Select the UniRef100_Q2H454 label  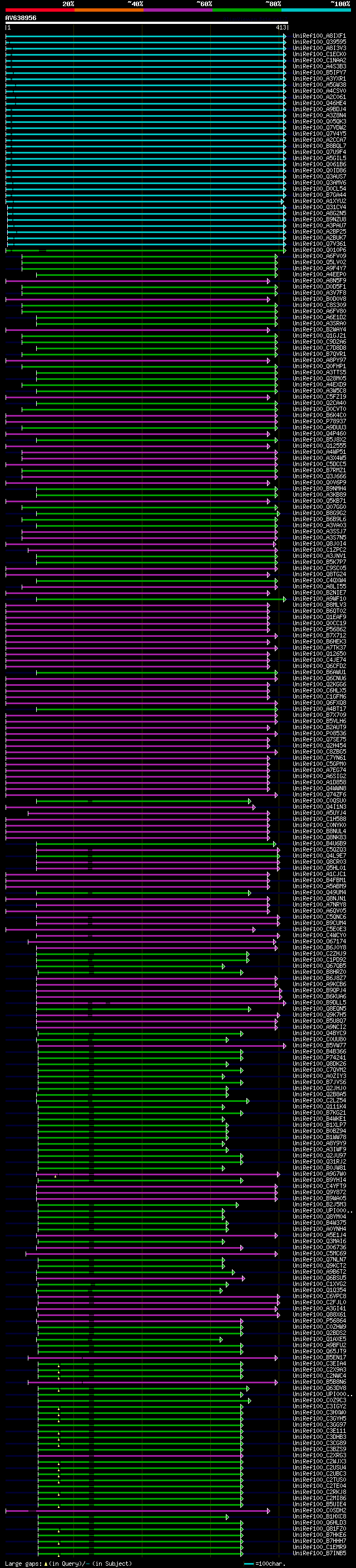(319, 746)
